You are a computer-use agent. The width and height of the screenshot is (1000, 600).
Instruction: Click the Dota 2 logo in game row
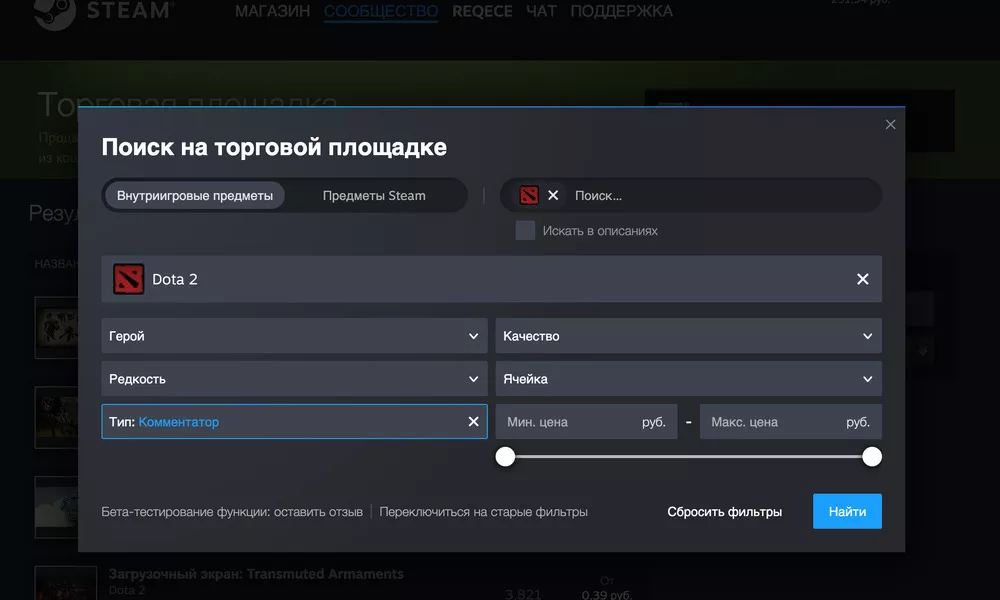128,279
